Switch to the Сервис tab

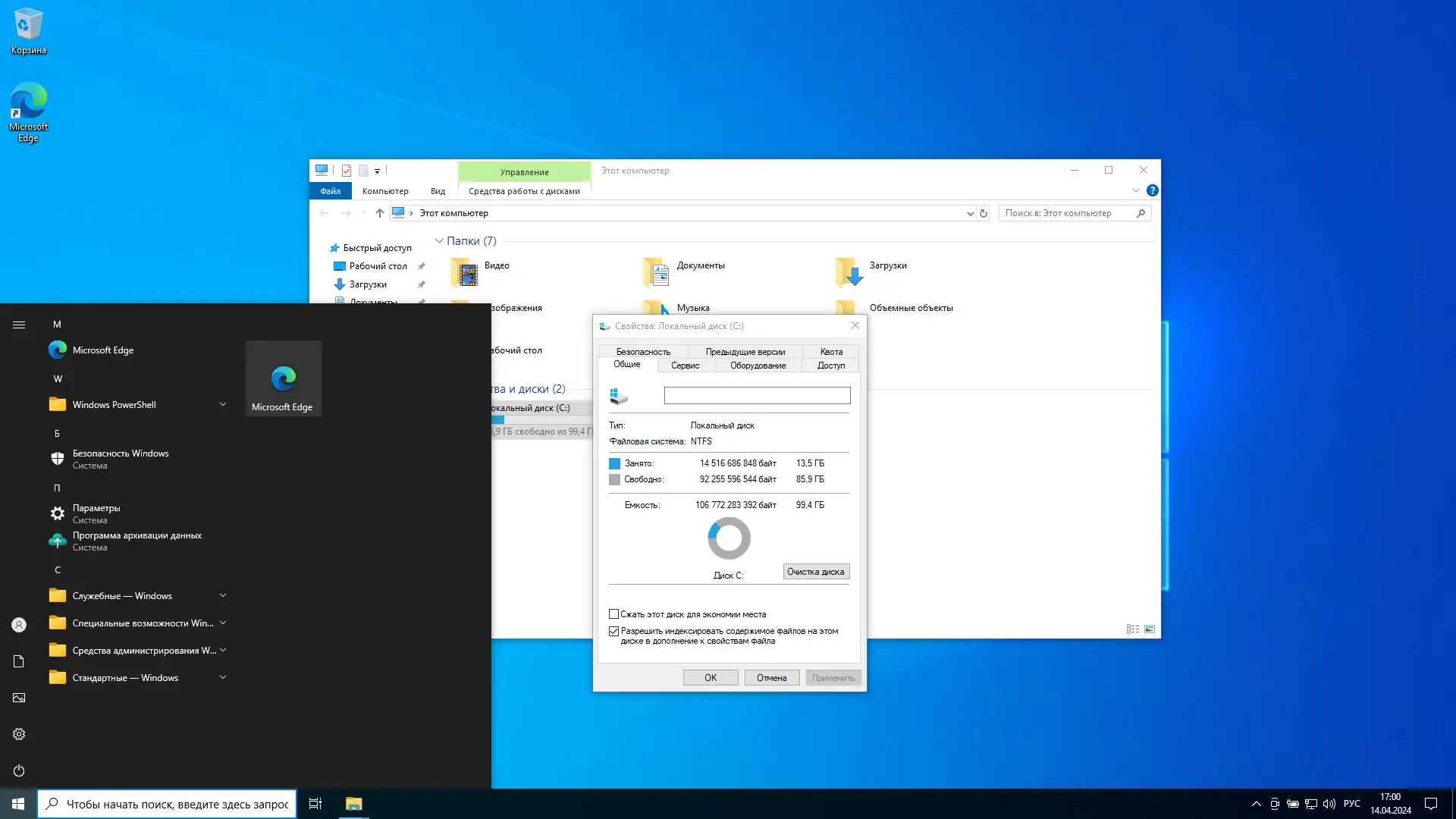click(x=685, y=366)
